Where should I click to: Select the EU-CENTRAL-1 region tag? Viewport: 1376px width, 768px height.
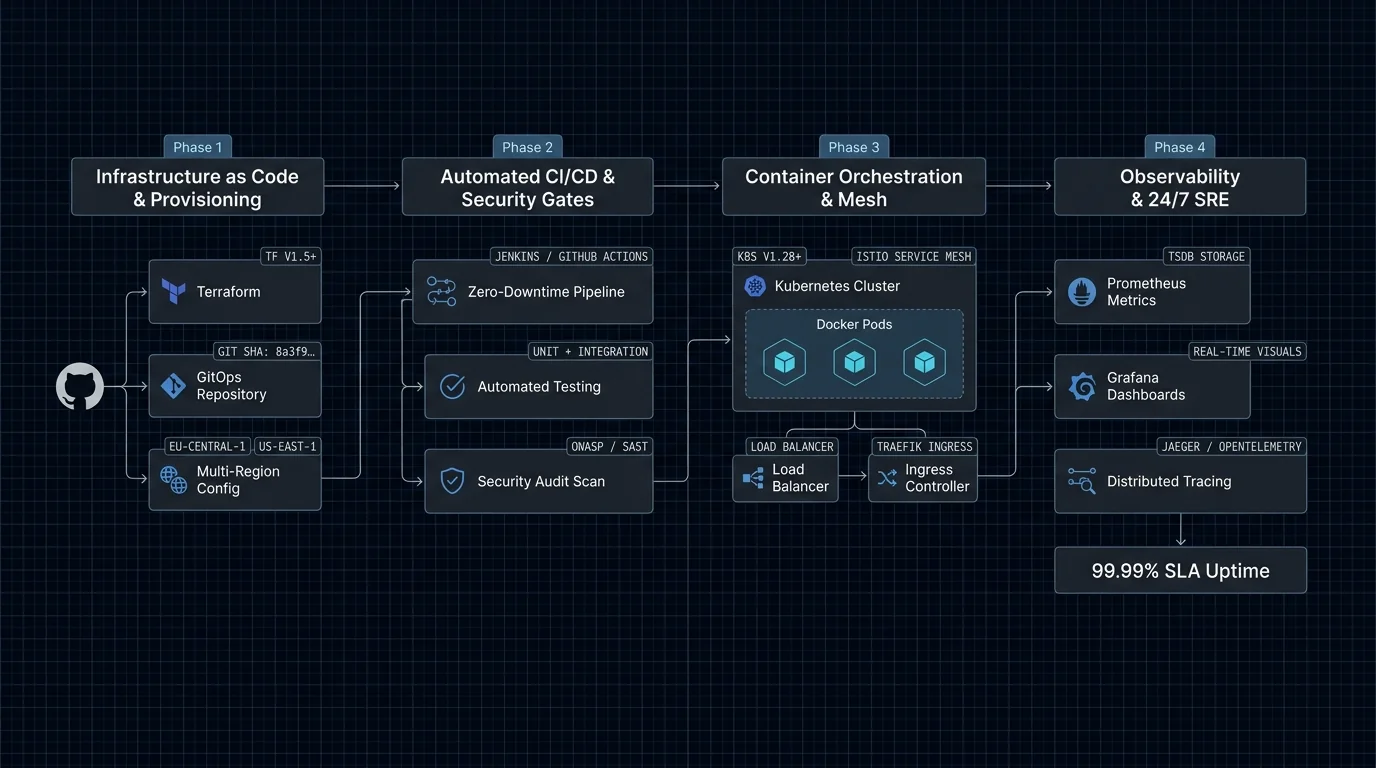(x=207, y=447)
